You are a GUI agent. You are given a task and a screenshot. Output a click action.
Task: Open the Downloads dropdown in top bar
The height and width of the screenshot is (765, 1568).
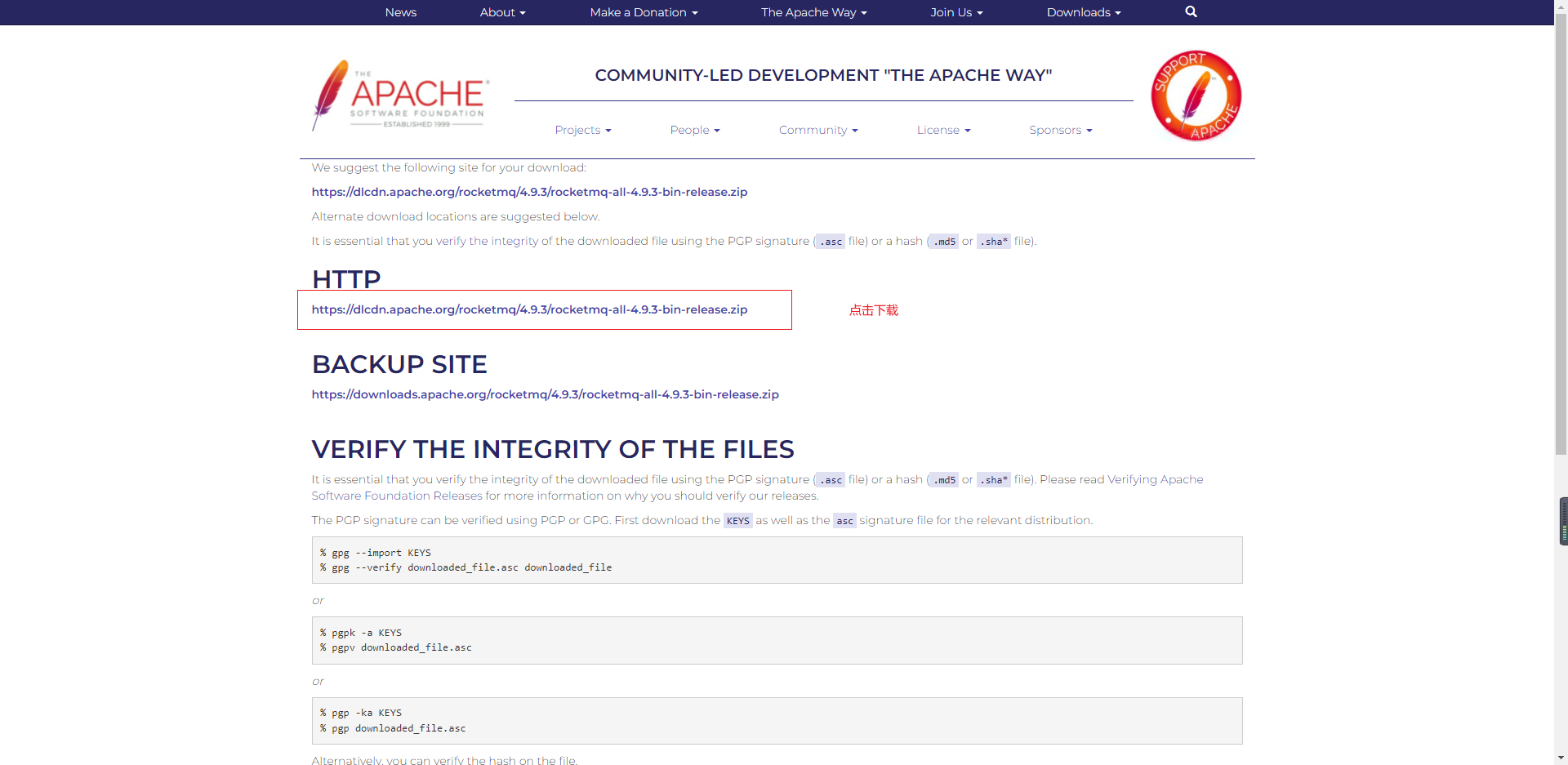click(x=1084, y=12)
